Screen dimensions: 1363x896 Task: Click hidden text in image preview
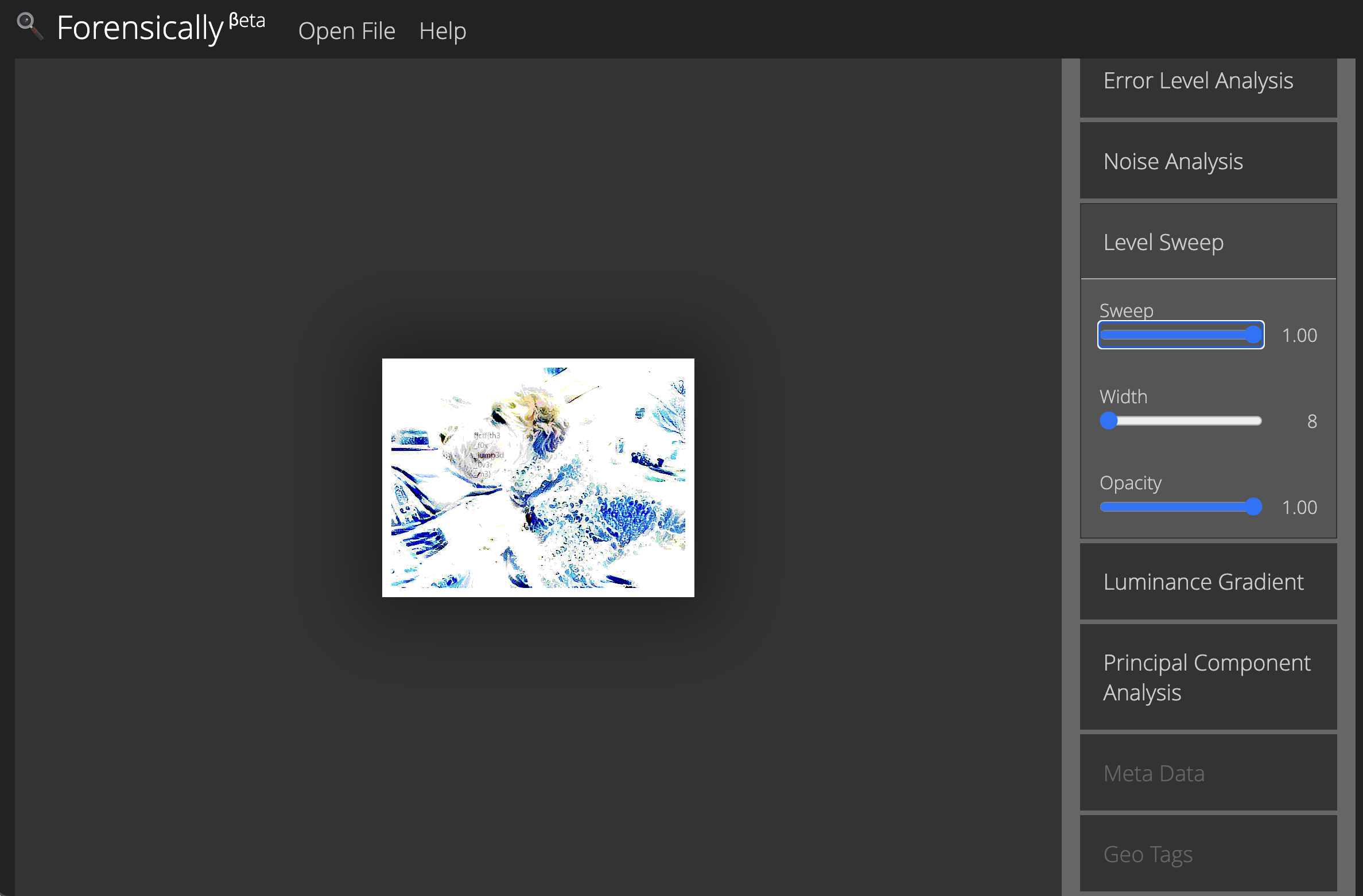coord(487,454)
